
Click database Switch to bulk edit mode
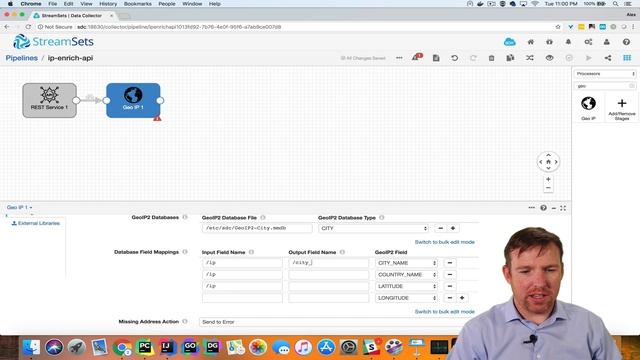(x=444, y=242)
